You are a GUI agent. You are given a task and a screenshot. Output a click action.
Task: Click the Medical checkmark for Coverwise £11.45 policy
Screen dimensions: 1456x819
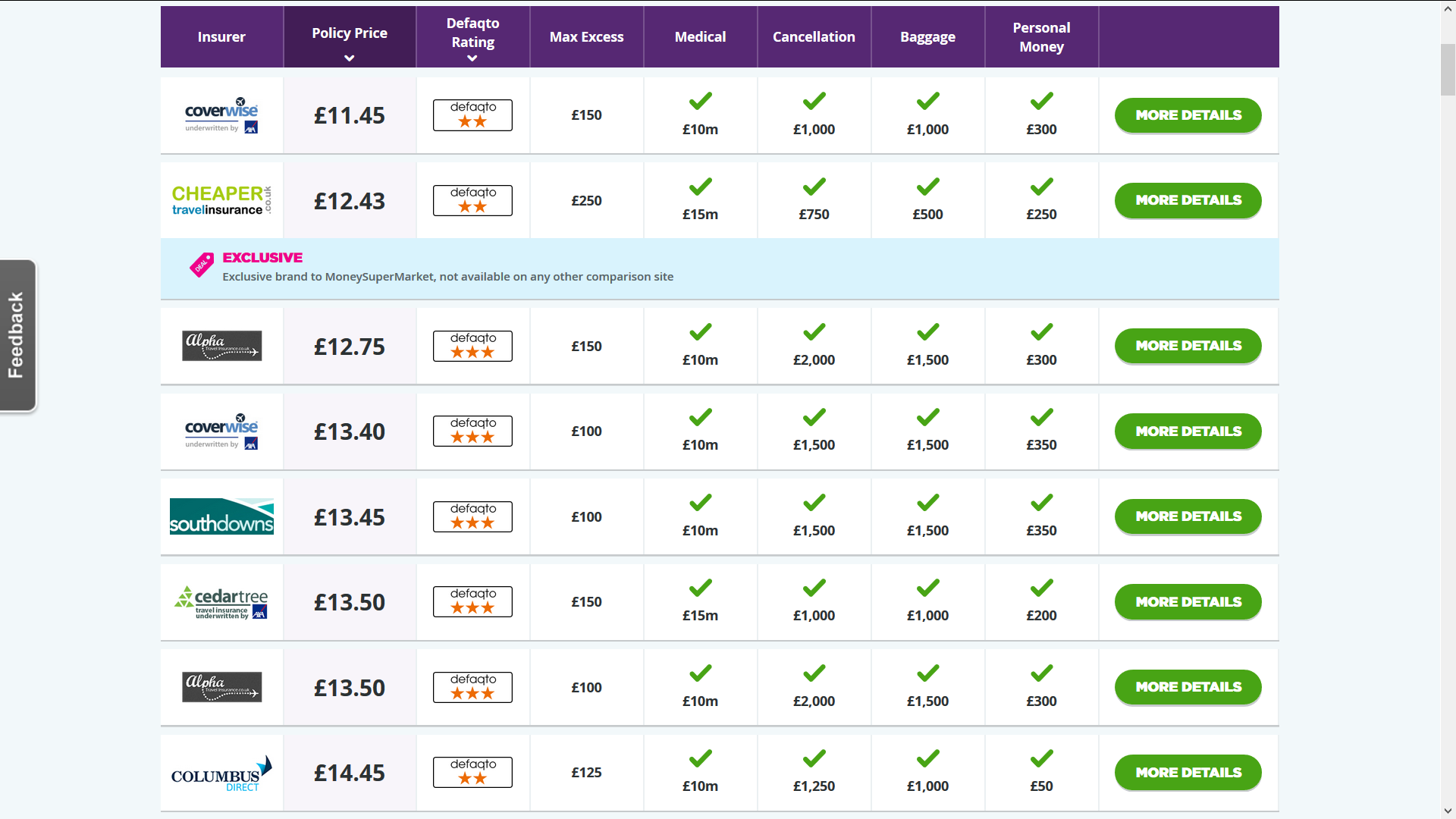(x=700, y=101)
